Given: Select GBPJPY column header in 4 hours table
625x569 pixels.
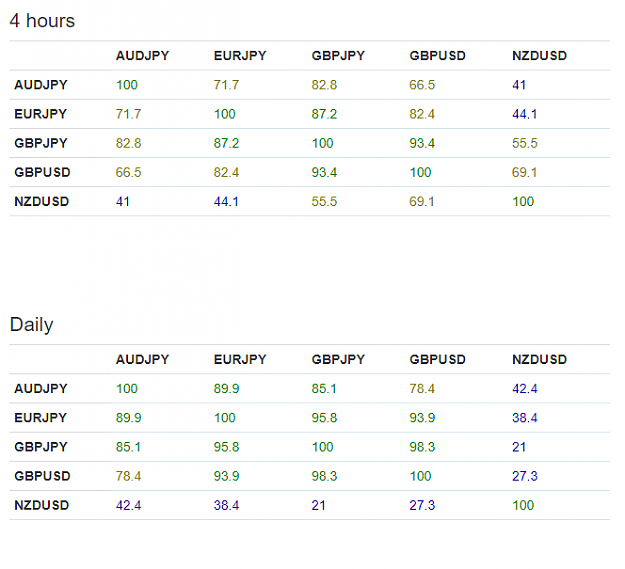Looking at the screenshot, I should tap(338, 55).
